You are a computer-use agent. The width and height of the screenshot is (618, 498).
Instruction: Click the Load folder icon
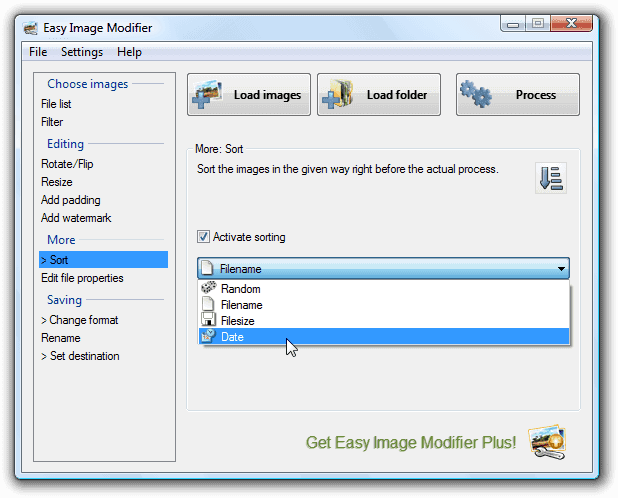click(x=337, y=94)
